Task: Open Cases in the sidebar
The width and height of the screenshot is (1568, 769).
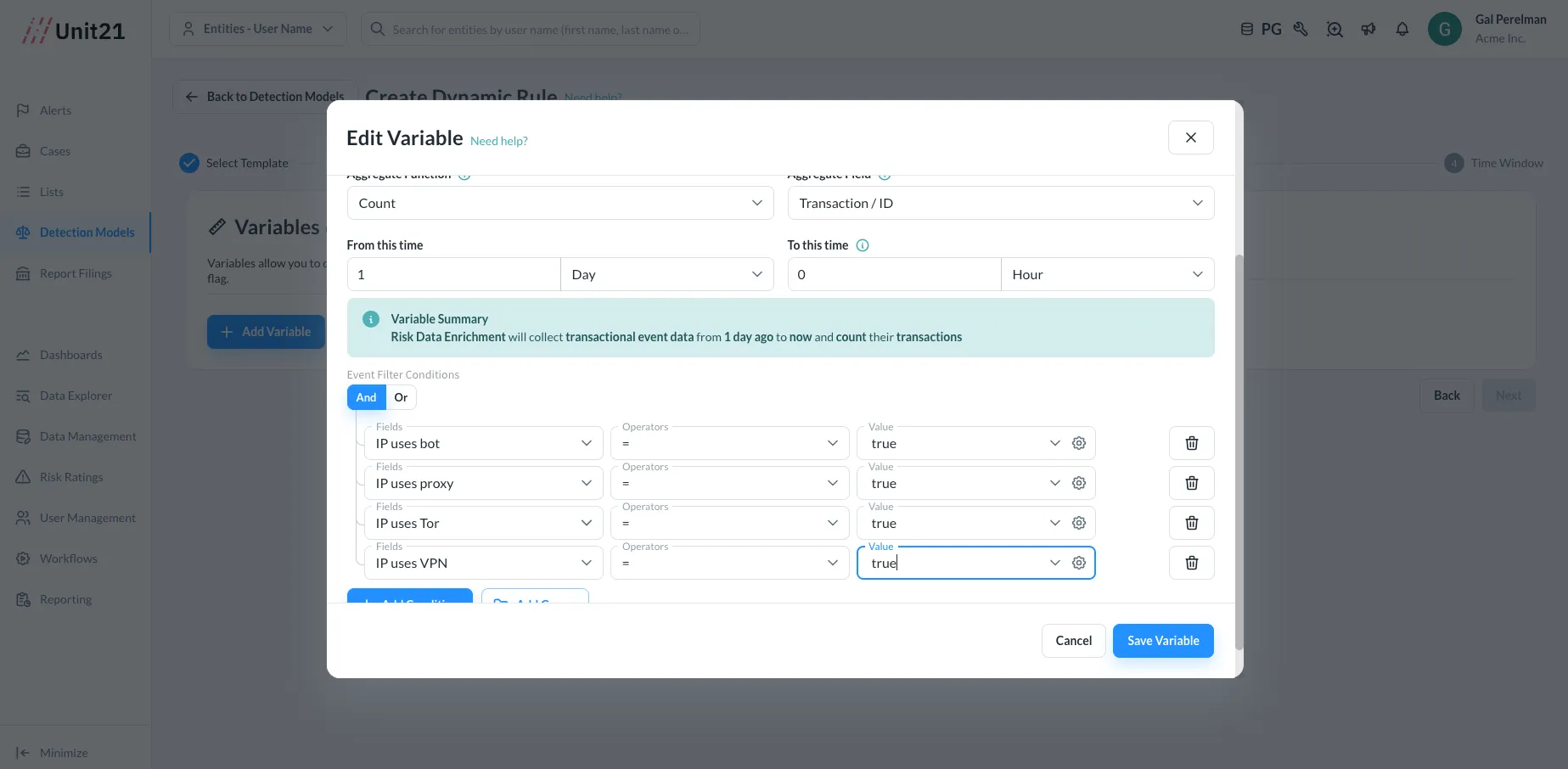Action: pos(54,151)
